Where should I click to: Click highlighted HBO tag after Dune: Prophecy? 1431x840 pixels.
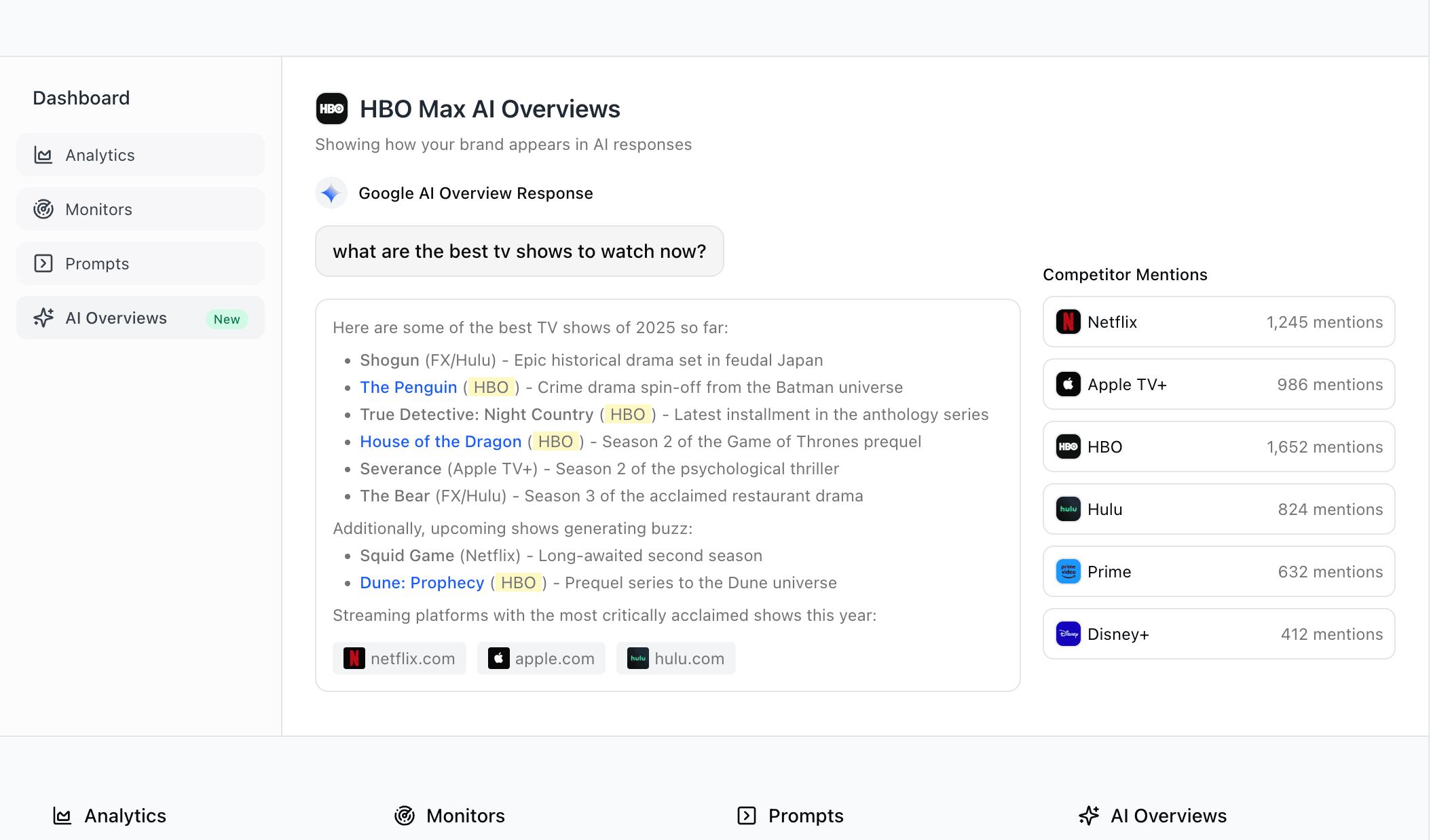[x=519, y=583]
